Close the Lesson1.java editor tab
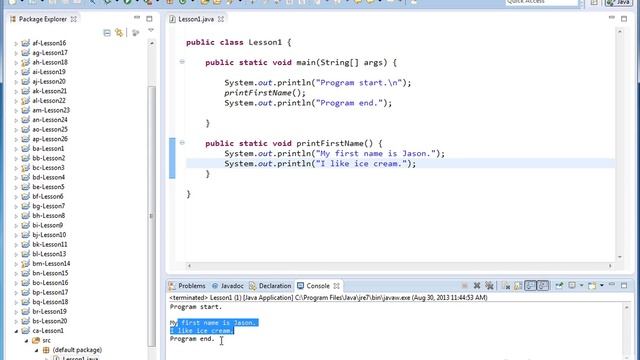Image resolution: width=640 pixels, height=360 pixels. click(x=221, y=19)
